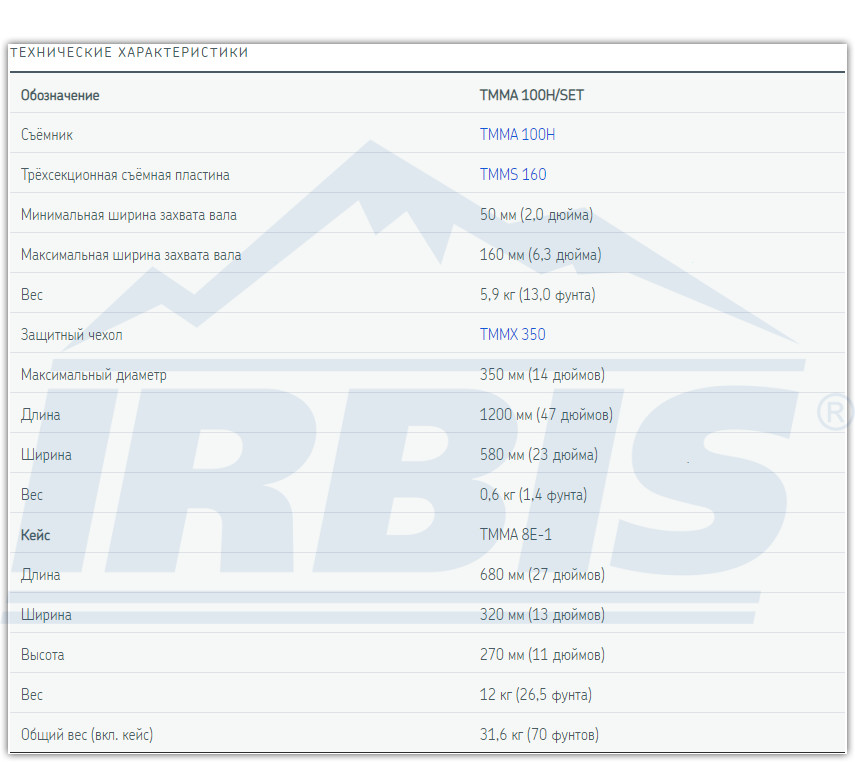The image size is (855, 762).
Task: Click the ТЕХНИЧЕСКИЕ ХАРАКТЕРИСТИКИ heading
Action: tap(129, 52)
